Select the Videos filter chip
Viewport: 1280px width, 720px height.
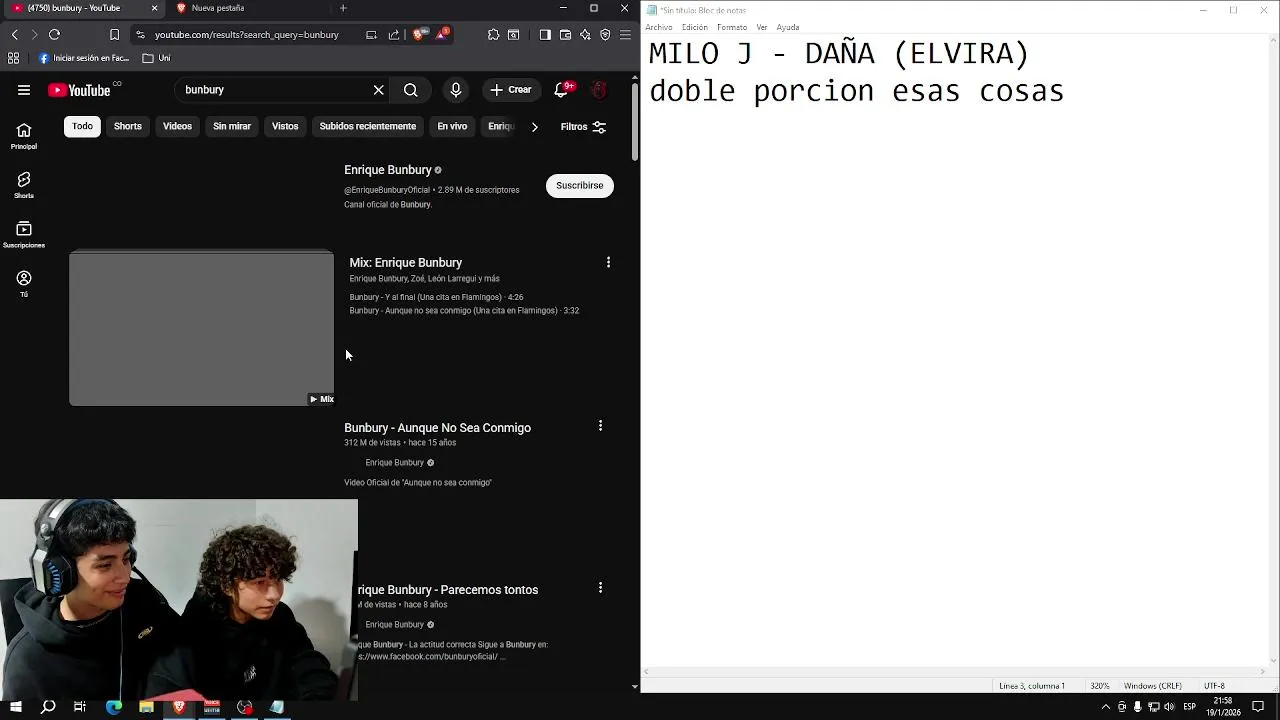coord(177,126)
